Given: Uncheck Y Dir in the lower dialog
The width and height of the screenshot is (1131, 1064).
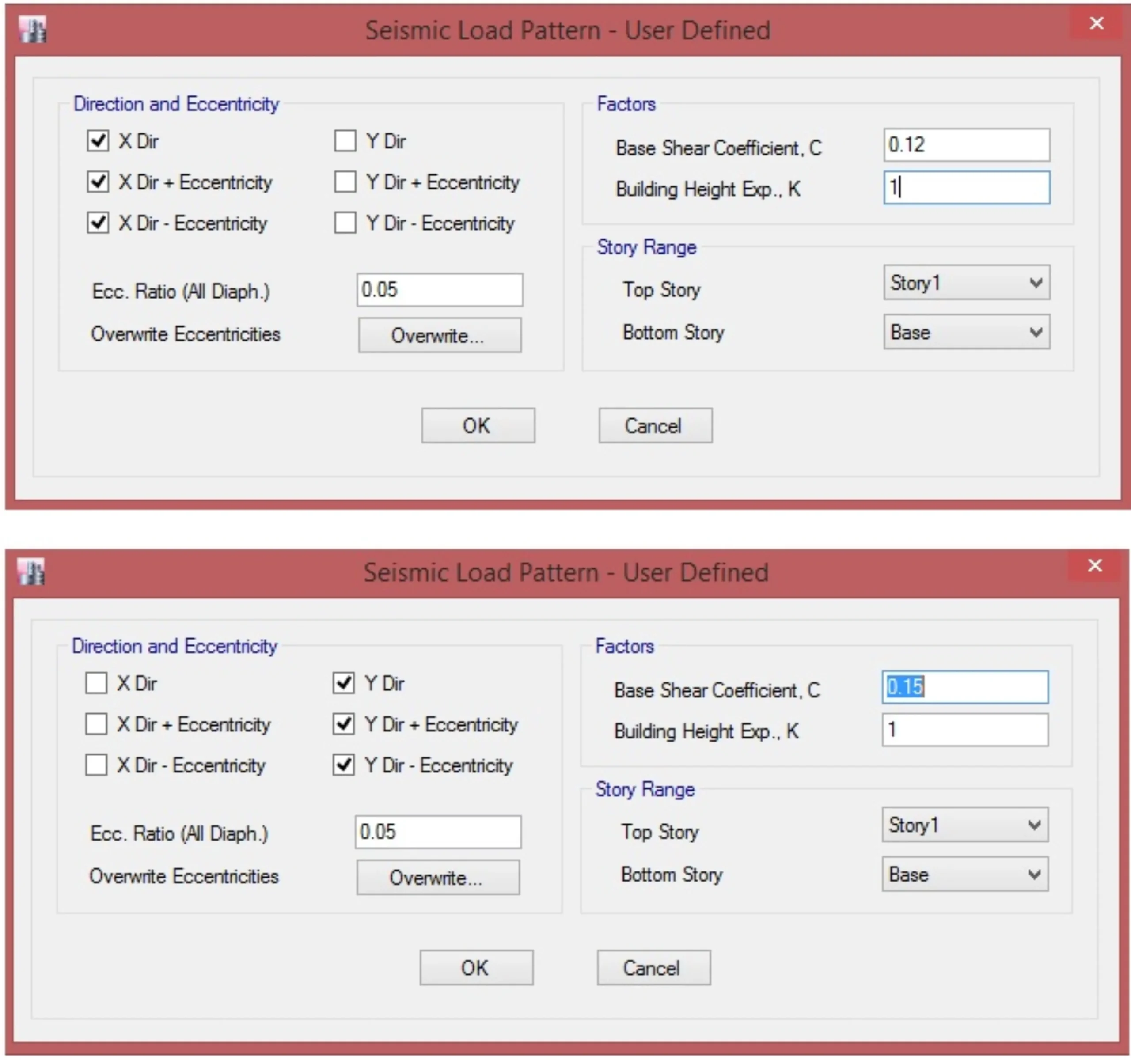Looking at the screenshot, I should click(x=343, y=682).
